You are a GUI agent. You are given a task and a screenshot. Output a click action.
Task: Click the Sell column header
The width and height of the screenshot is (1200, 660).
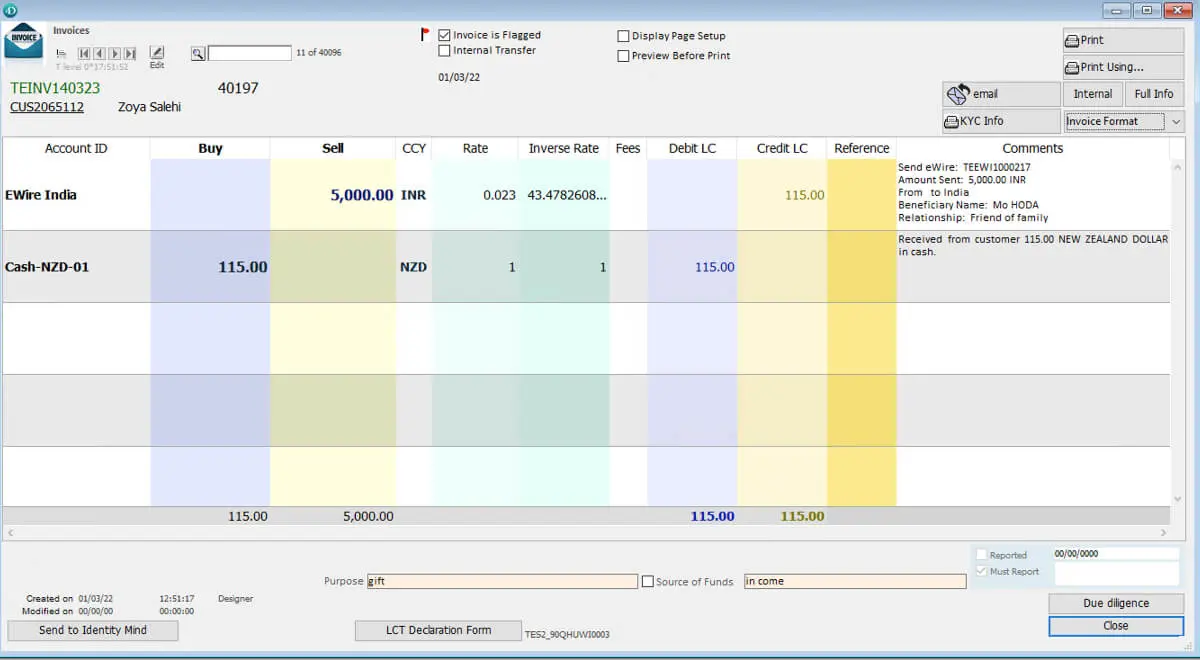333,148
